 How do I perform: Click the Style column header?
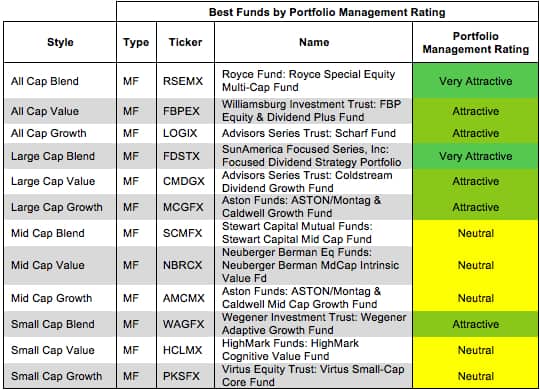click(x=60, y=42)
